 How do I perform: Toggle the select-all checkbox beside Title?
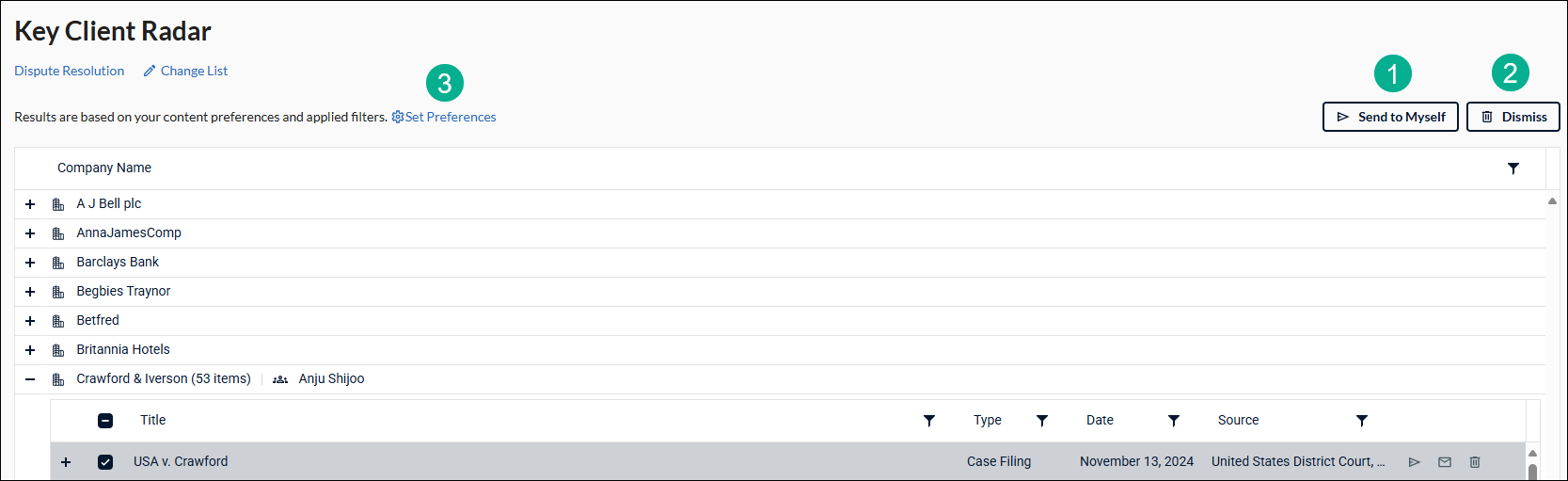105,421
